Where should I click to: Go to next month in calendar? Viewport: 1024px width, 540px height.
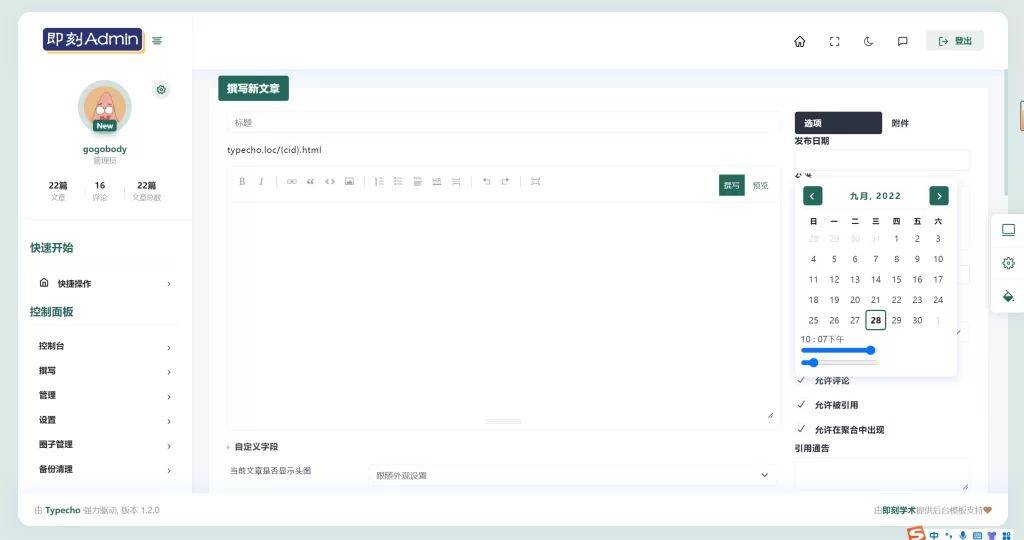938,196
